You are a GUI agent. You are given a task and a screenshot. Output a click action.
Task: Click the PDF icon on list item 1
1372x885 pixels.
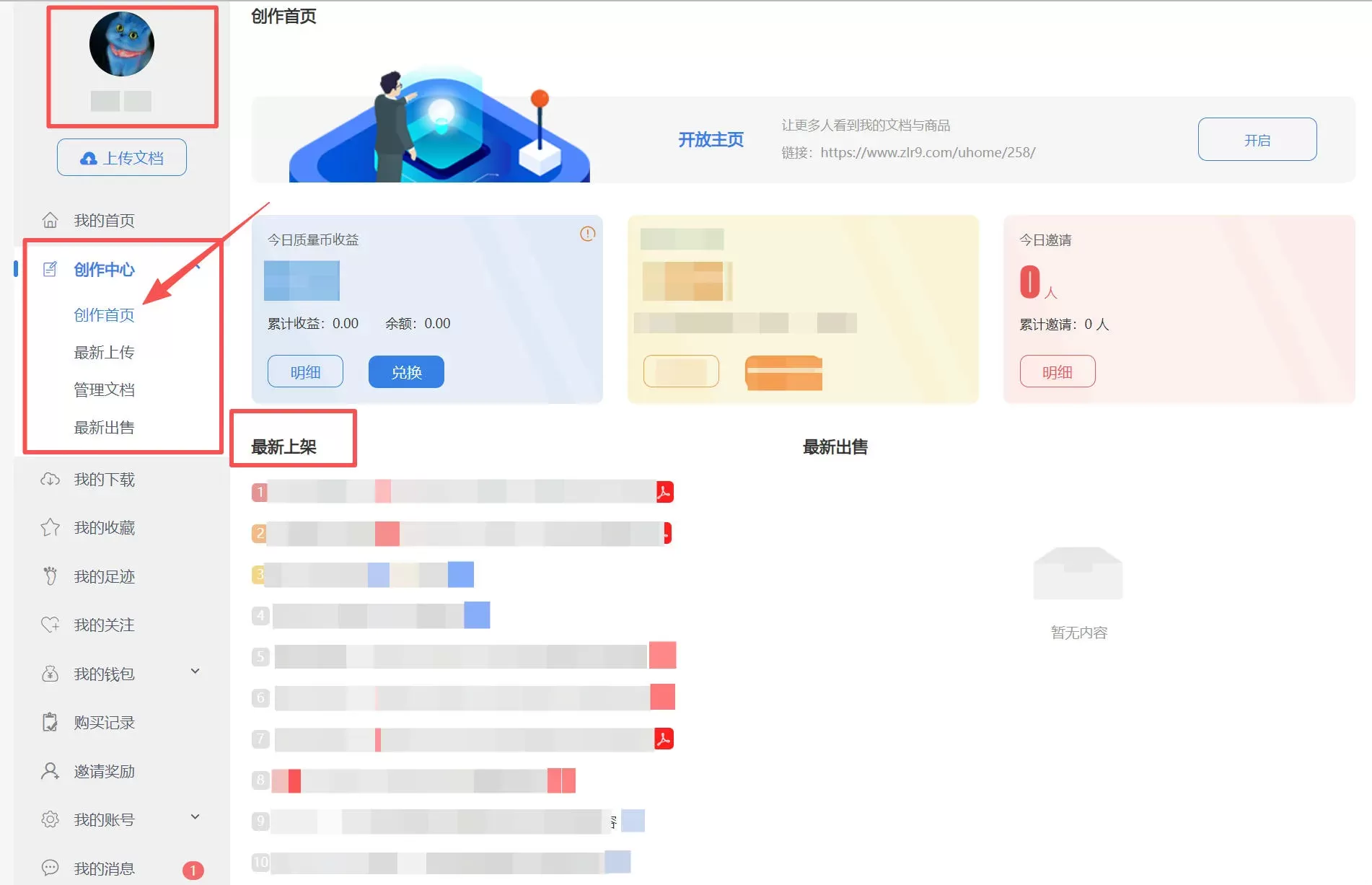(x=664, y=492)
